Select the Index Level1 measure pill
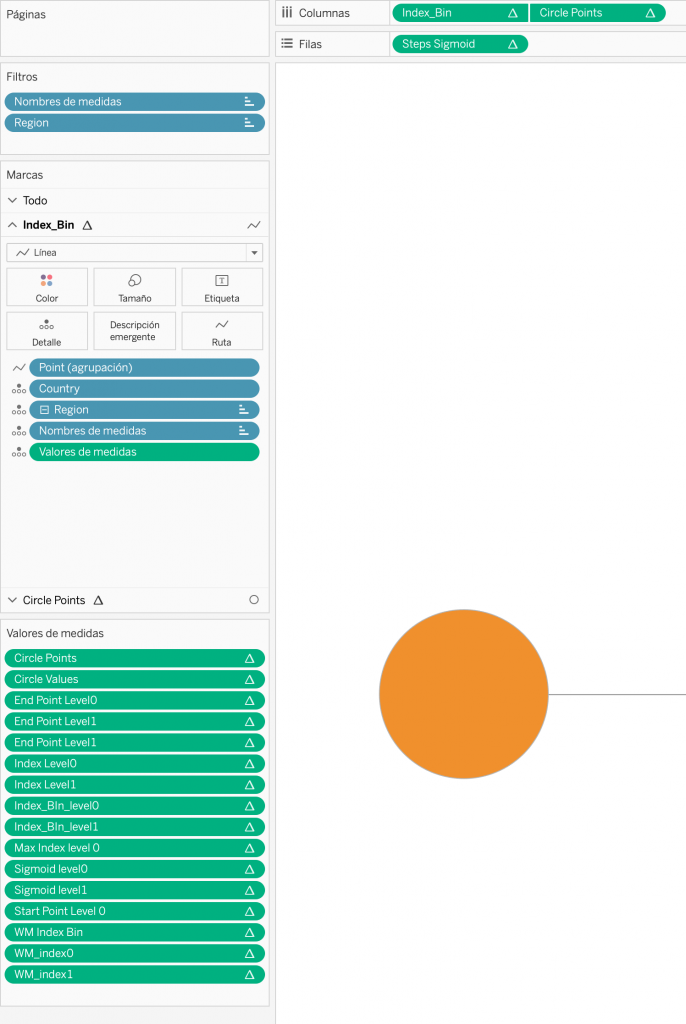 (135, 784)
